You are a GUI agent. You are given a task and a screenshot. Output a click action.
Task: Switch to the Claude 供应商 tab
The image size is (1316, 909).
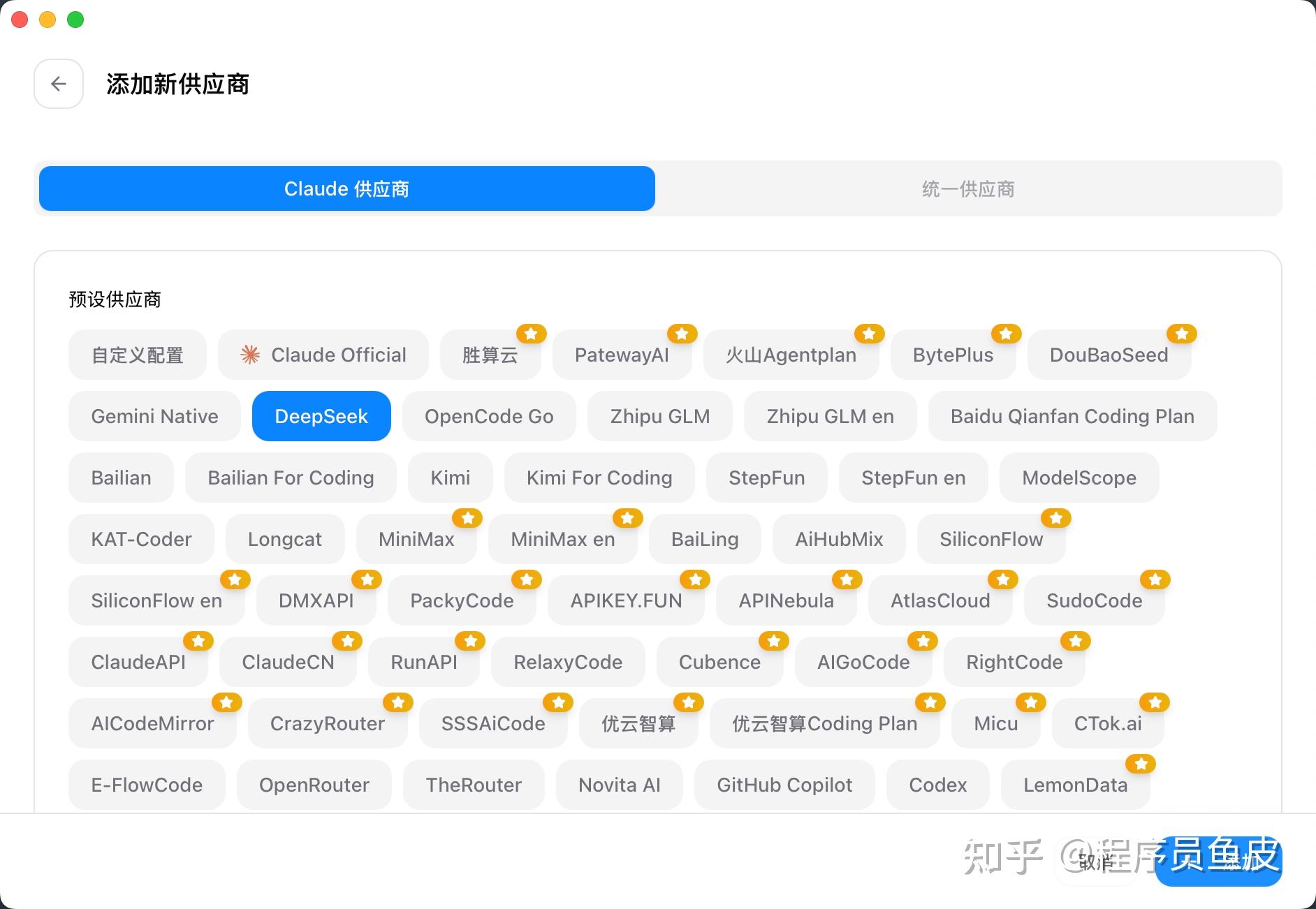coord(347,189)
